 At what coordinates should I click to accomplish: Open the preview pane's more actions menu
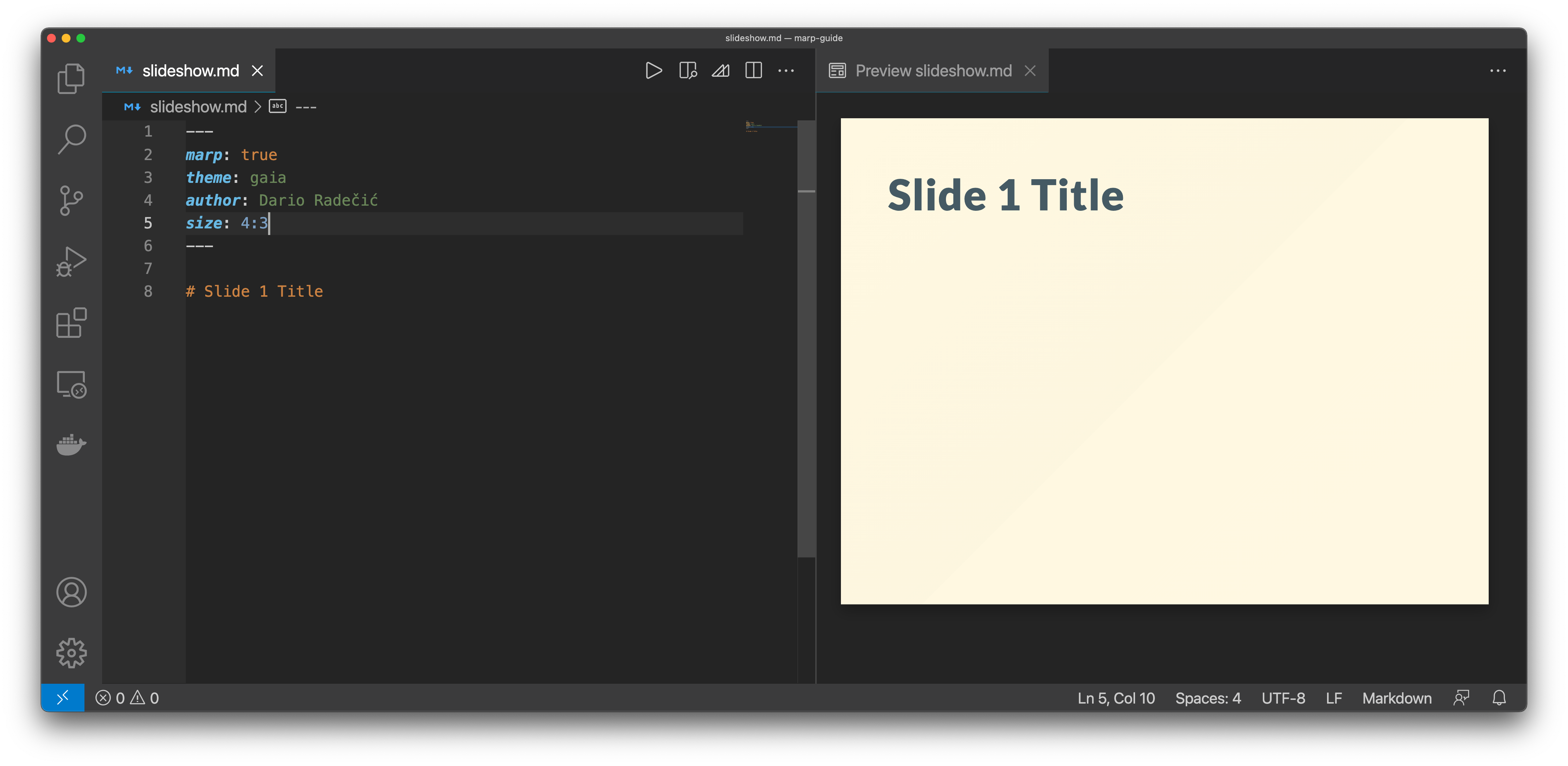point(1497,71)
